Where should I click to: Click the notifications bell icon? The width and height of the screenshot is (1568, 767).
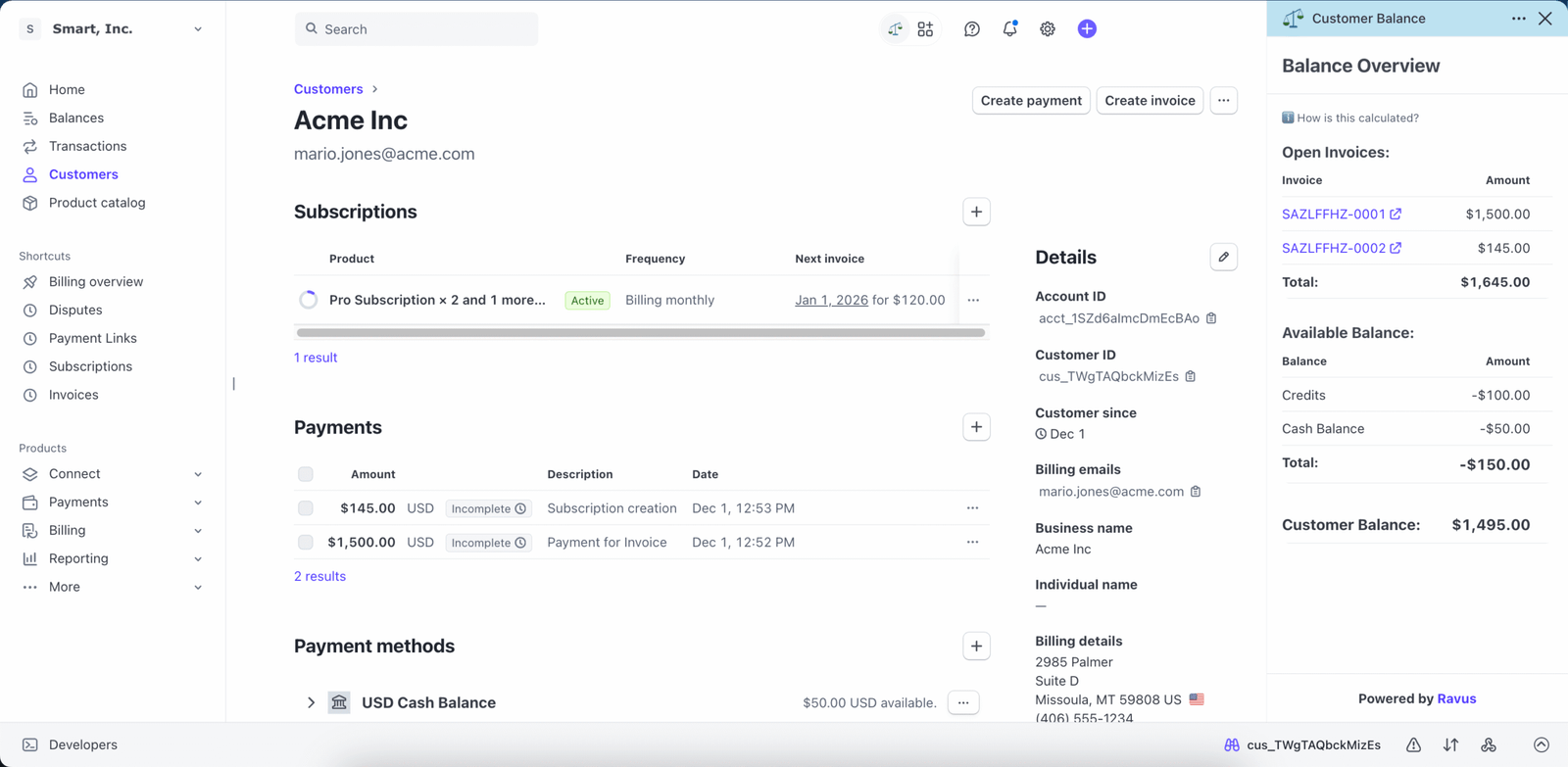(x=1009, y=29)
